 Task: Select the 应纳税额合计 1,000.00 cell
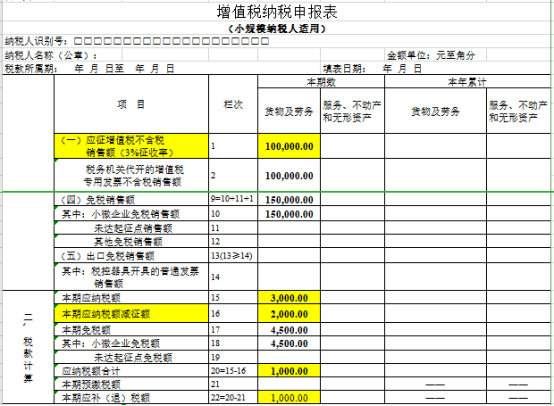point(289,371)
